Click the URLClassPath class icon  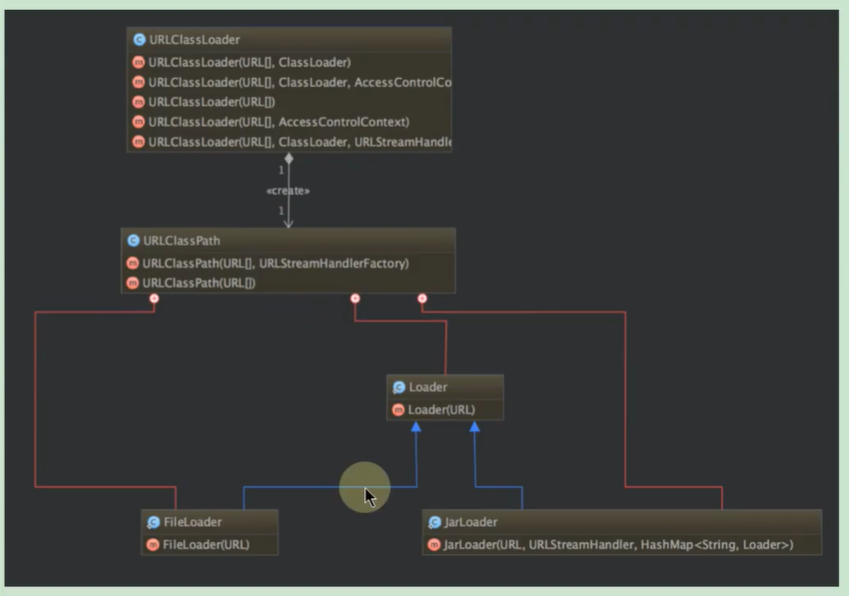133,241
